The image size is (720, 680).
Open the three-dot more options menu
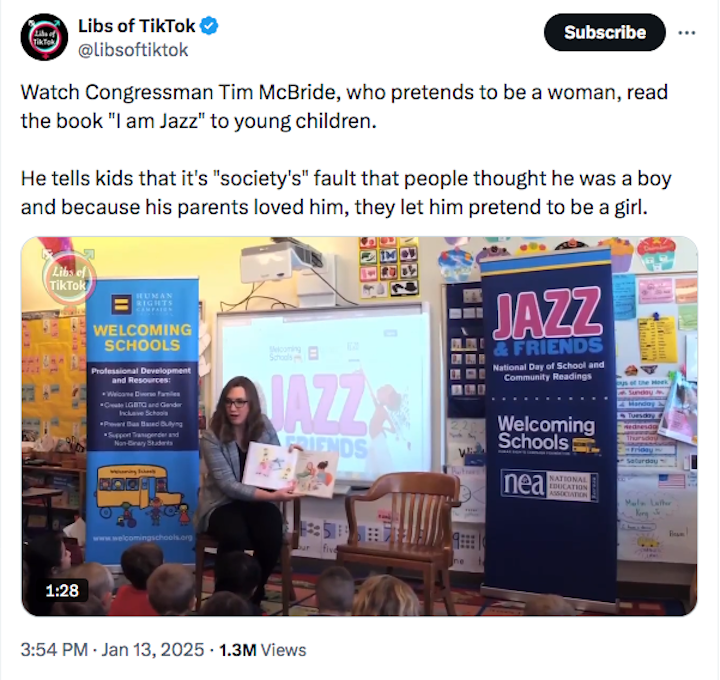(x=686, y=33)
